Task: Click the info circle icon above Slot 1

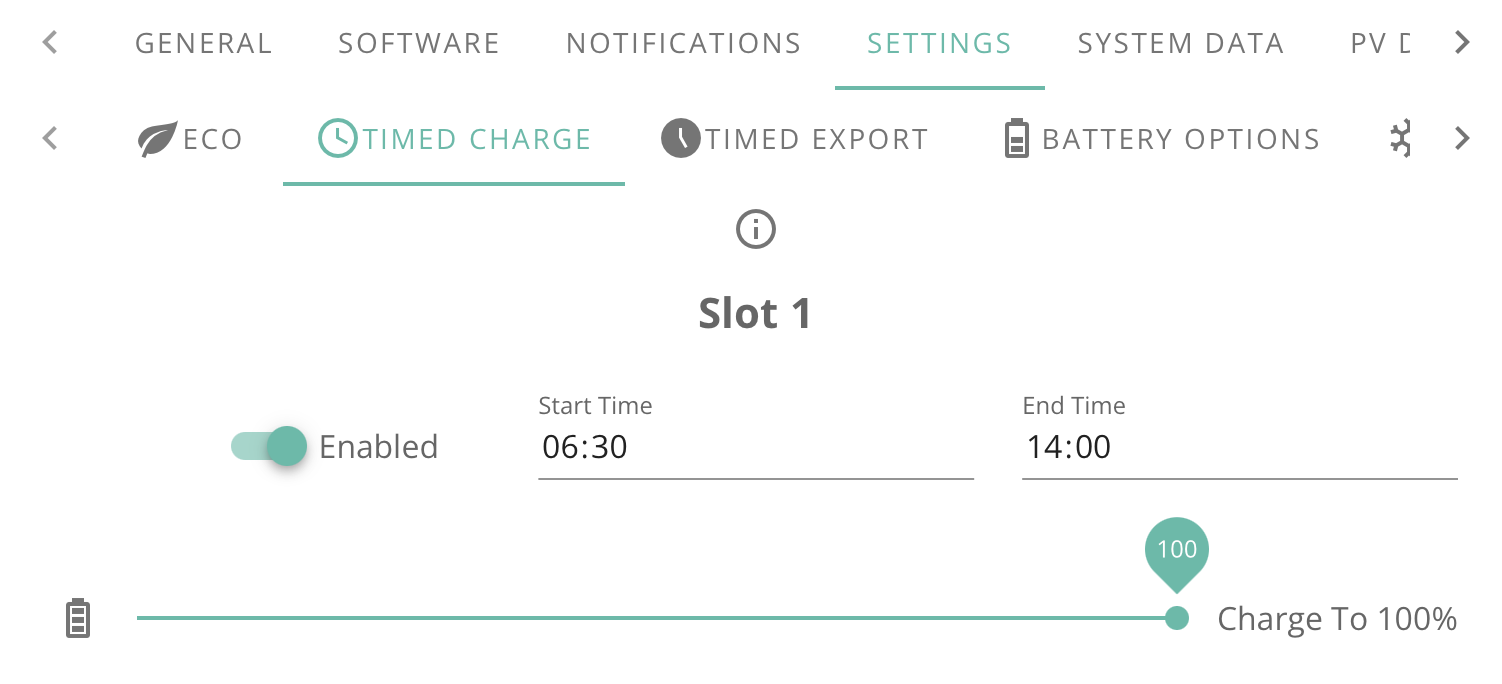Action: pyautogui.click(x=756, y=230)
